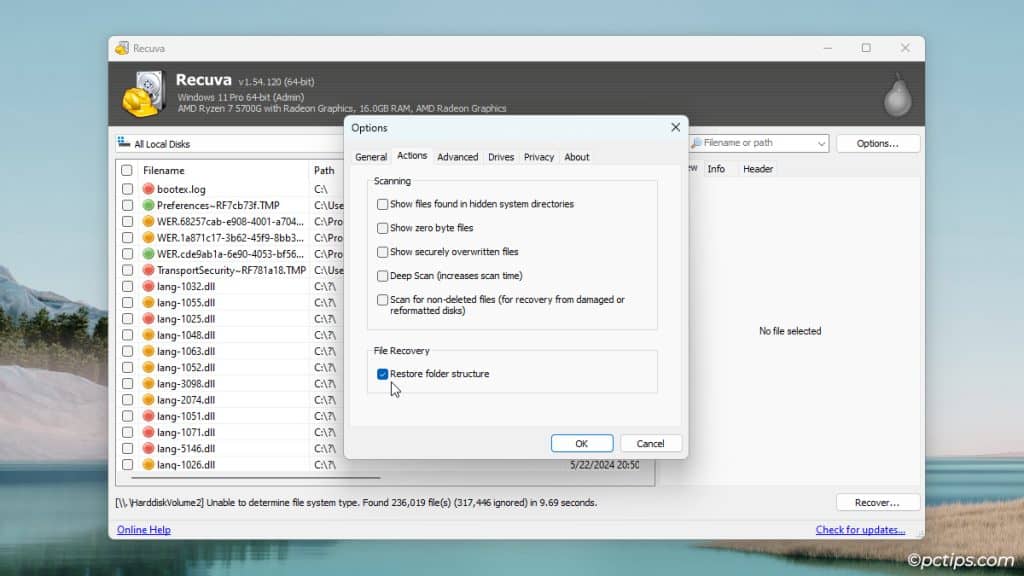1024x576 pixels.
Task: Enable Deep Scan in the Options dialog
Action: pyautogui.click(x=382, y=276)
